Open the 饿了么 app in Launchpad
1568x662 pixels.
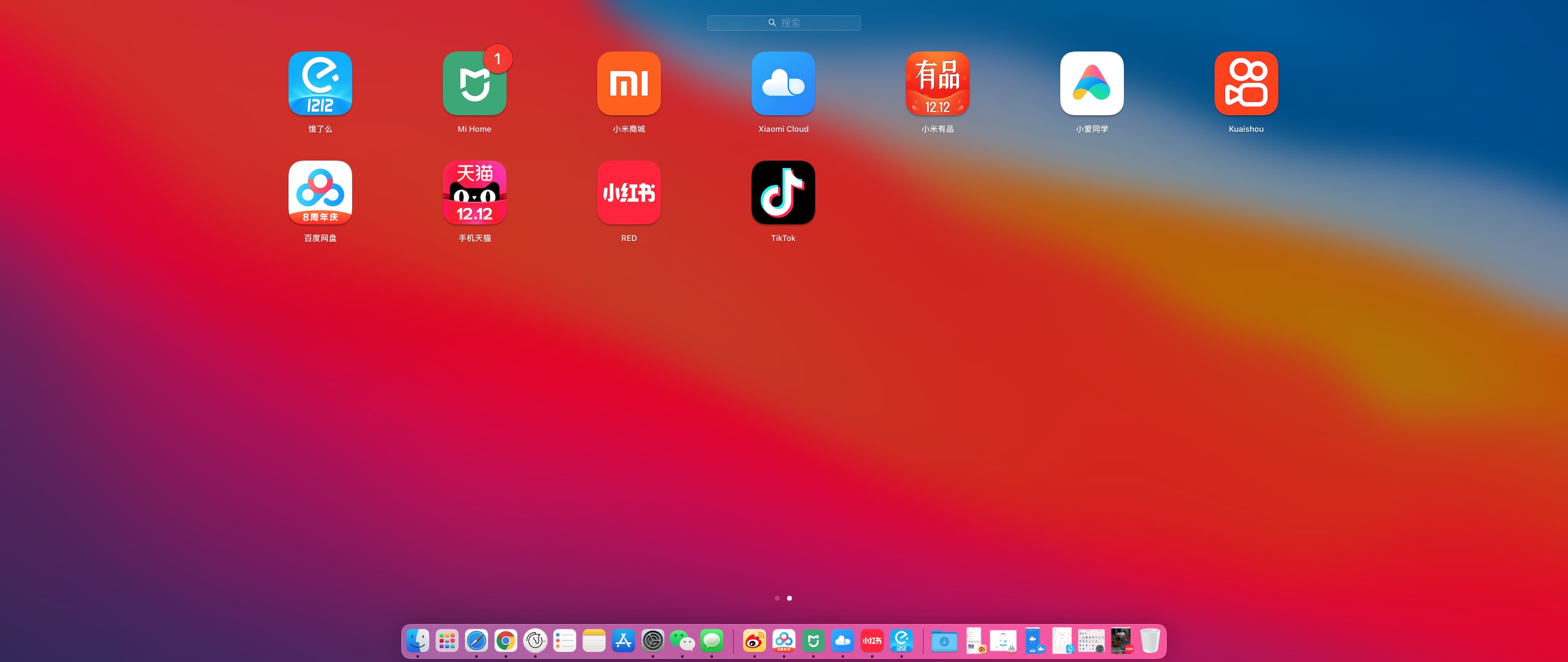pos(320,83)
